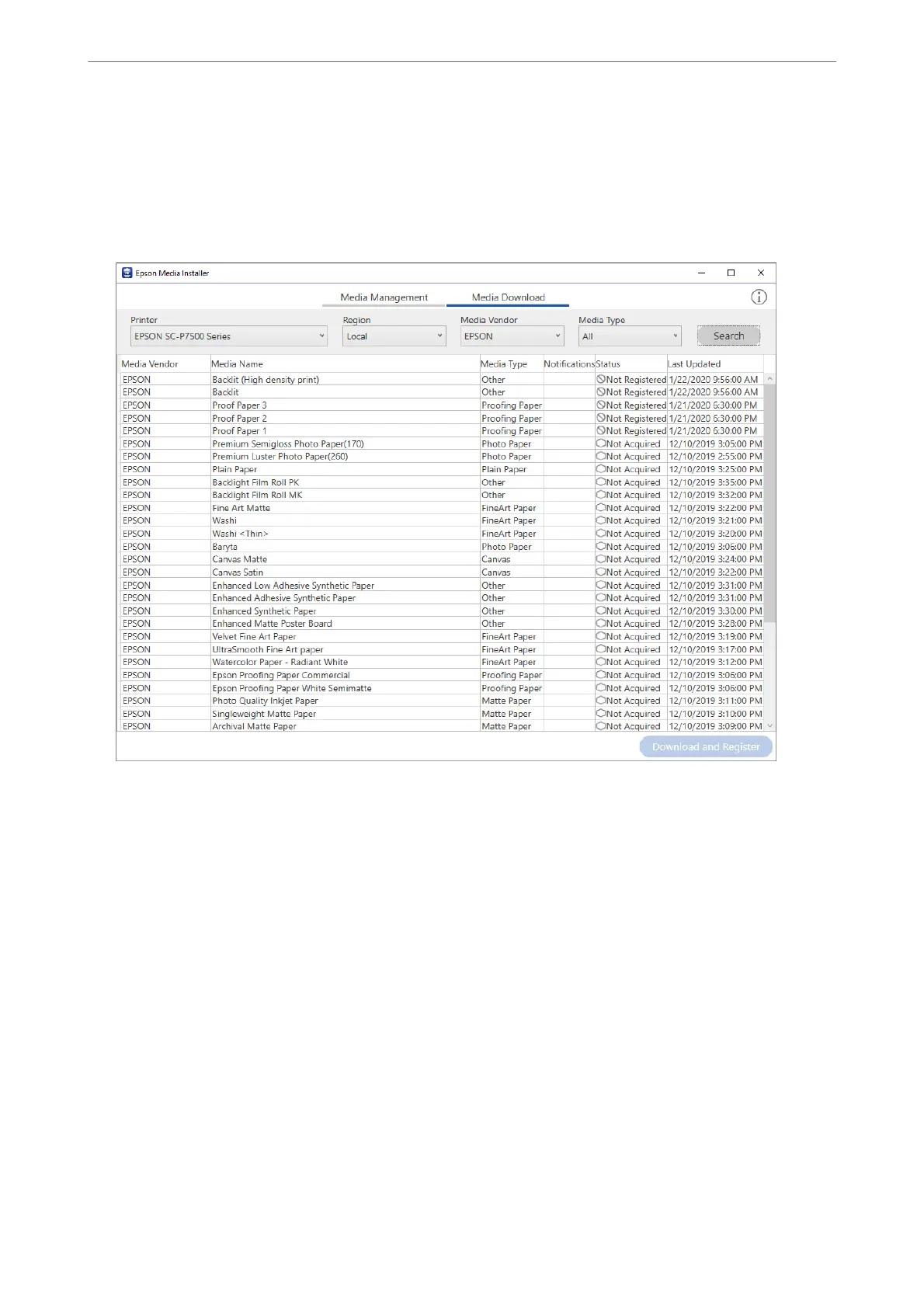
Task: Select Enhanced Low Adhesive Synthetic Paper
Action: [294, 585]
